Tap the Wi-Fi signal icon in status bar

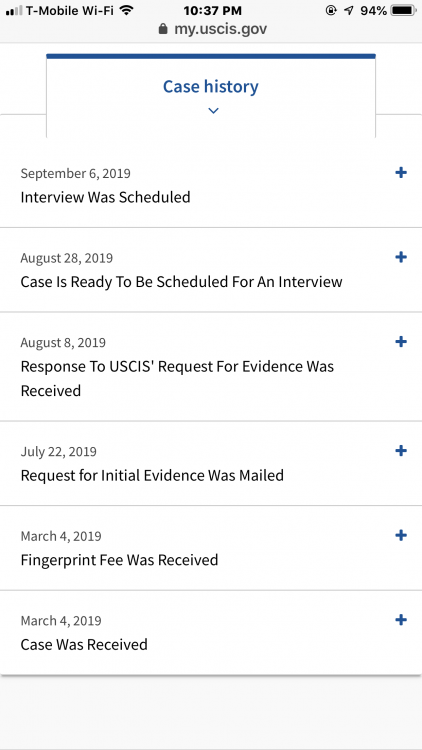[x=126, y=10]
